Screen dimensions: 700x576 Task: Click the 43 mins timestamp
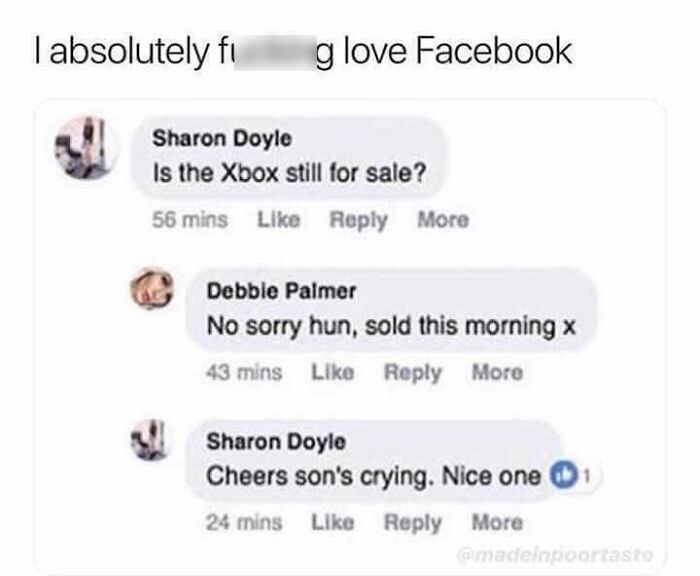(x=244, y=372)
